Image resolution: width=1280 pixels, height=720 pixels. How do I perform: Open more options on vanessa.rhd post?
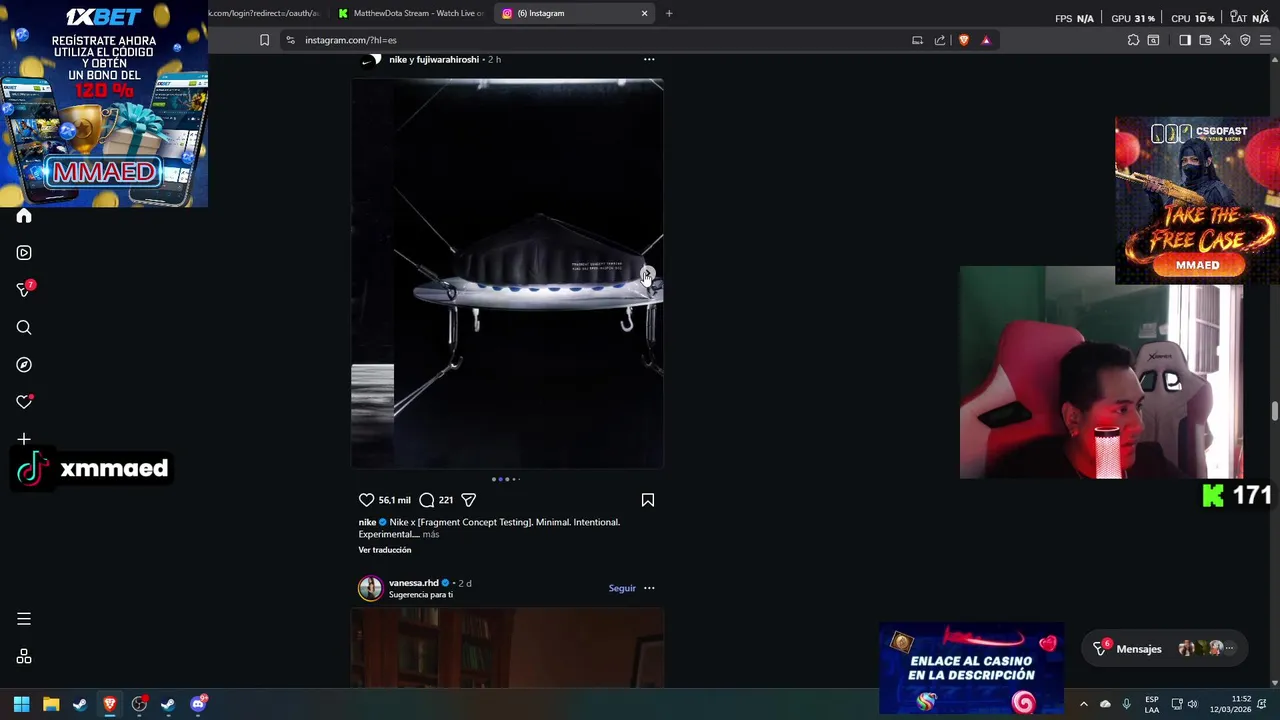649,588
